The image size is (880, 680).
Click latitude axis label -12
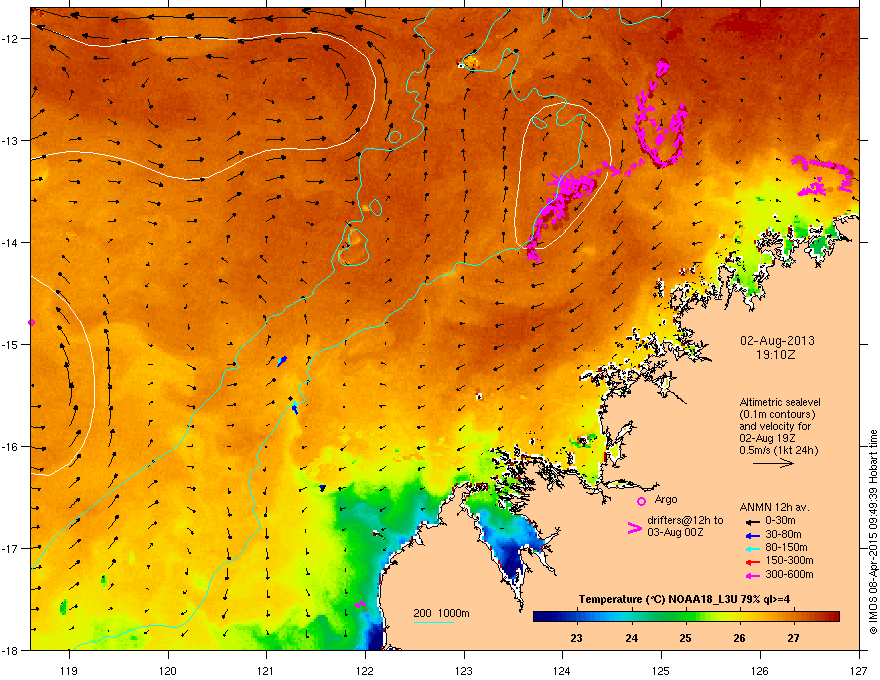tap(11, 38)
